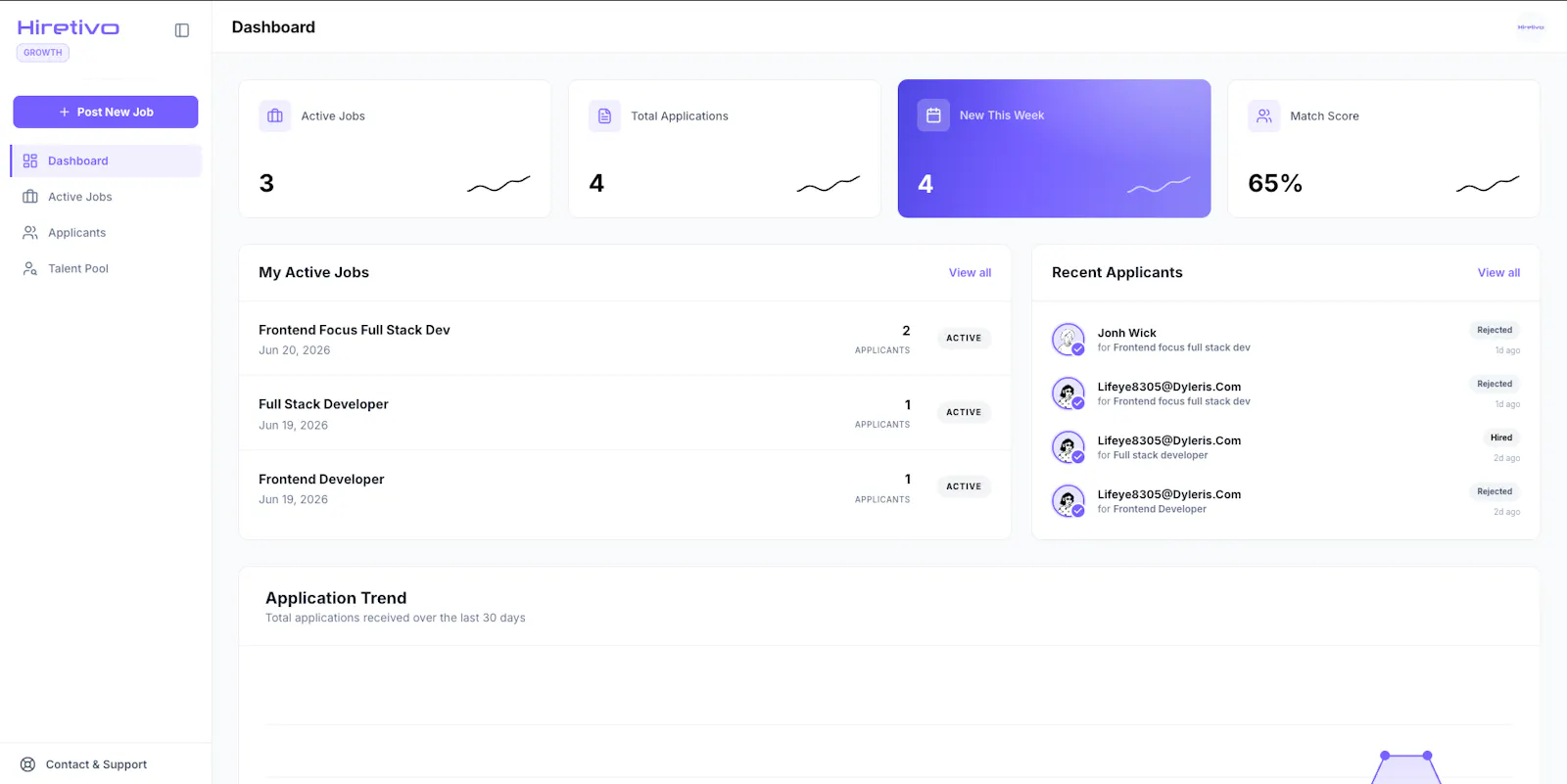This screenshot has width=1567, height=784.
Task: Click the avatar for the Full stack developer applicant
Action: tap(1068, 447)
